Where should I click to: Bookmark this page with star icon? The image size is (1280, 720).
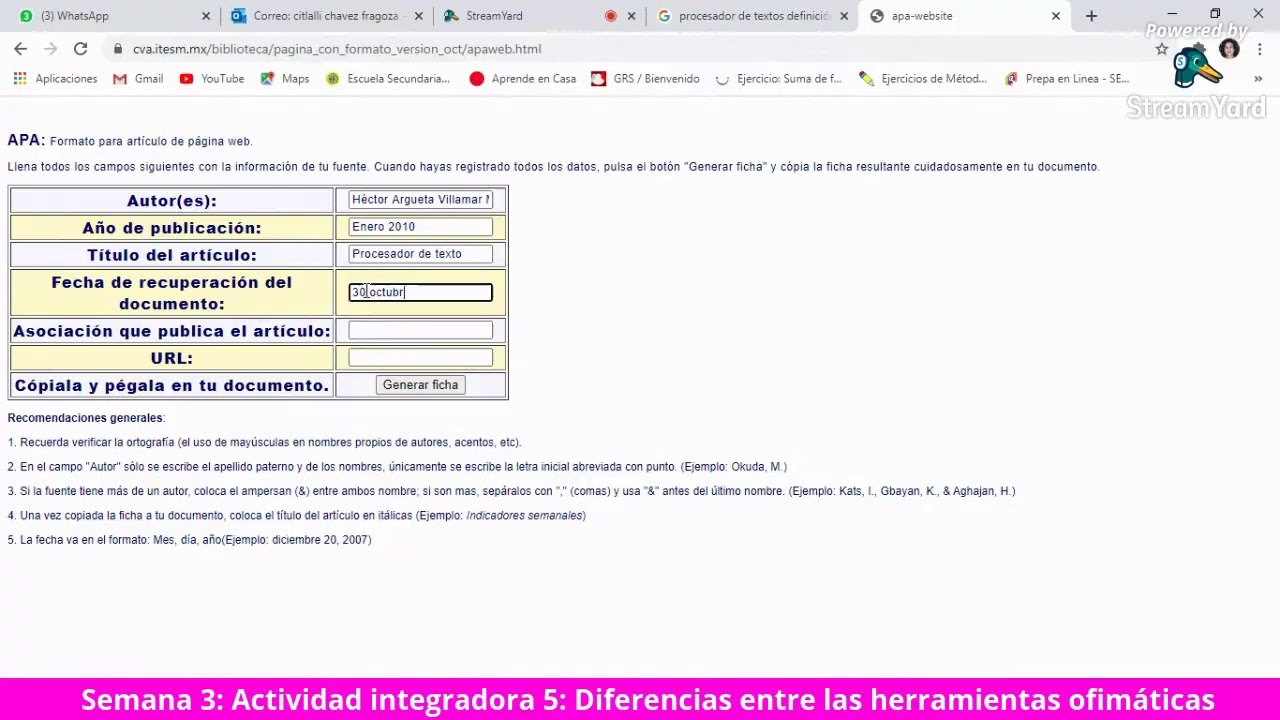pos(1161,49)
